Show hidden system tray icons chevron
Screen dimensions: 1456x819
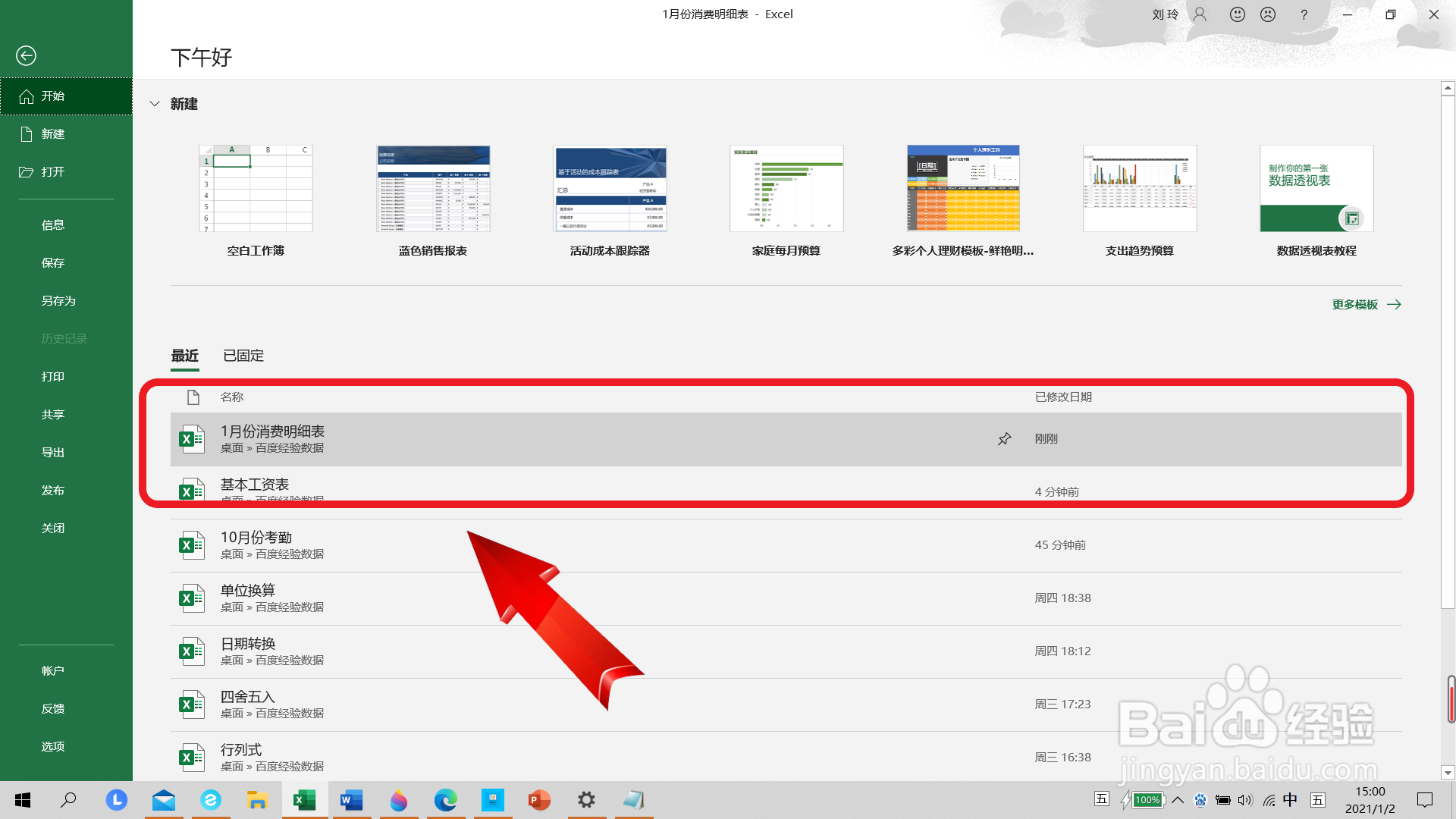click(x=1178, y=800)
